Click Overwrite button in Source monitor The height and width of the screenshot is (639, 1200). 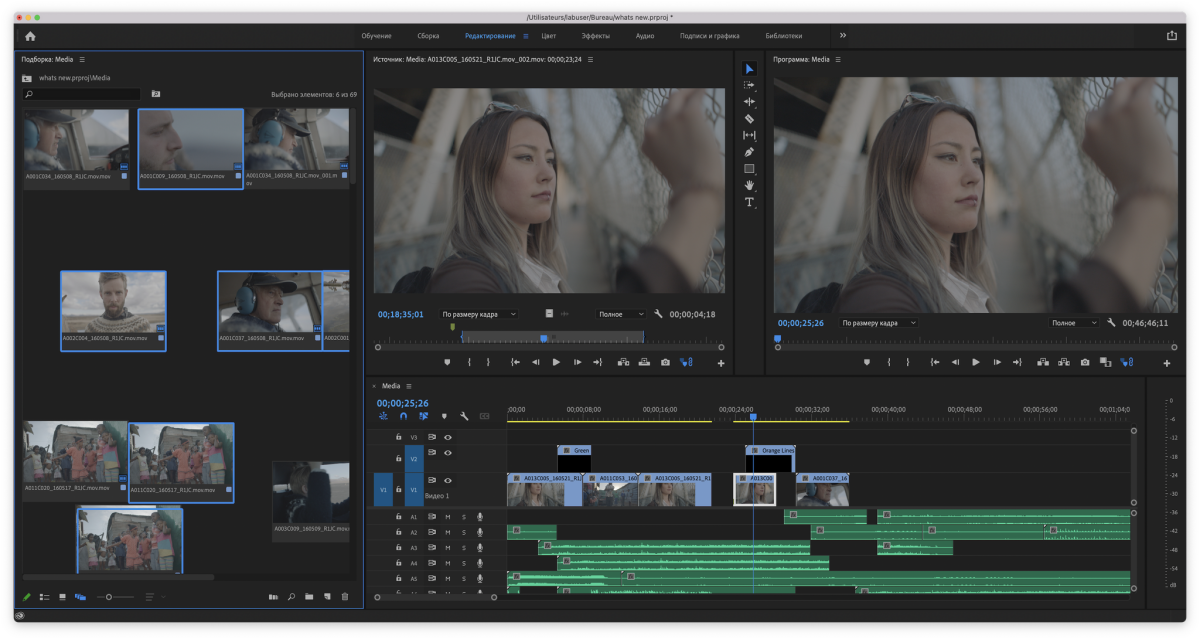pos(644,362)
